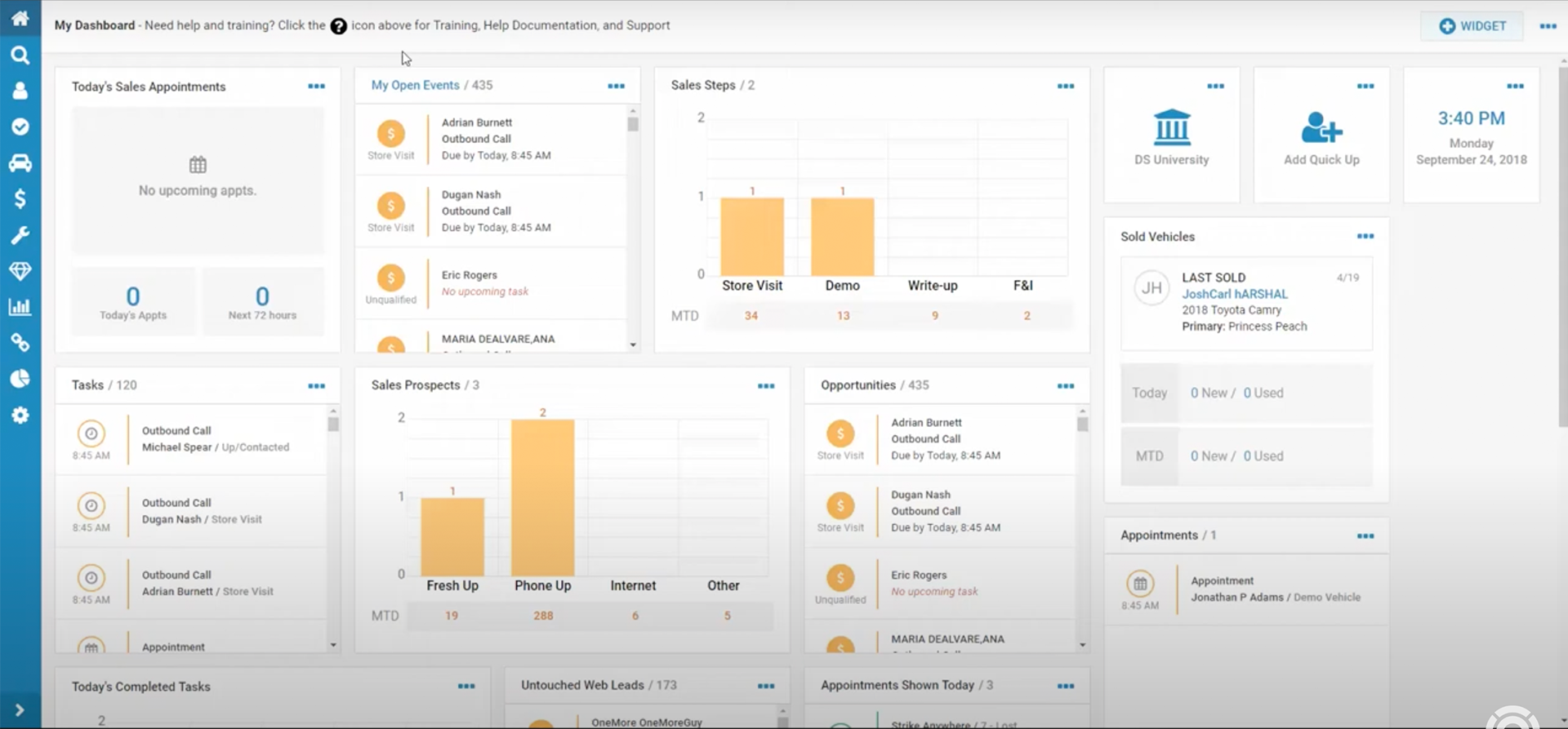Click the help question mark icon
Viewport: 1568px width, 729px height.
coord(338,26)
